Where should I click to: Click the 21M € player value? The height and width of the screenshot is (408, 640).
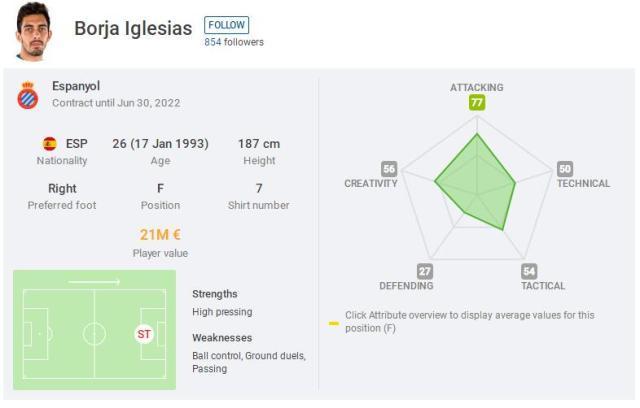pos(160,235)
